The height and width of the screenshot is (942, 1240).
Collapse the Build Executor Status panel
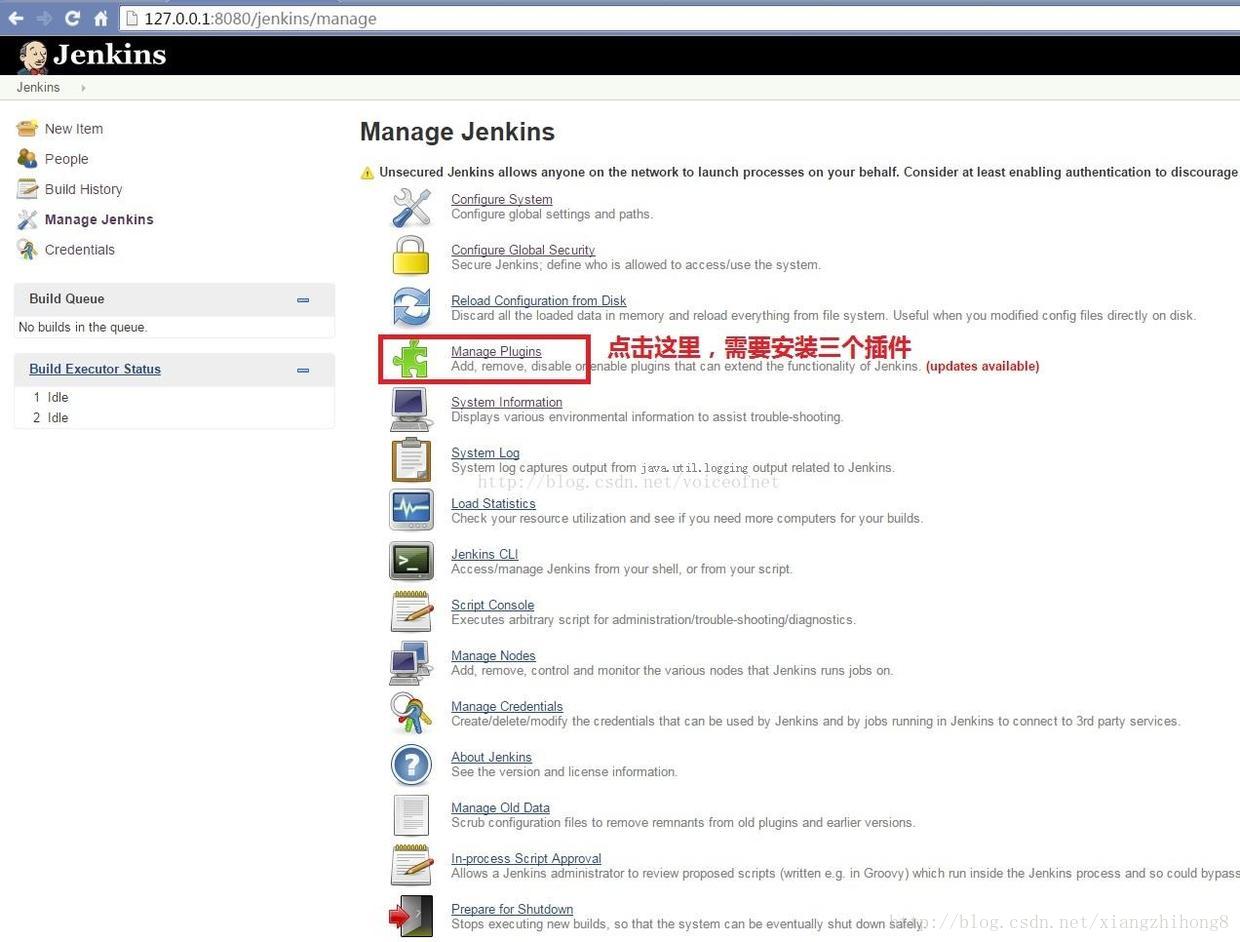coord(303,370)
